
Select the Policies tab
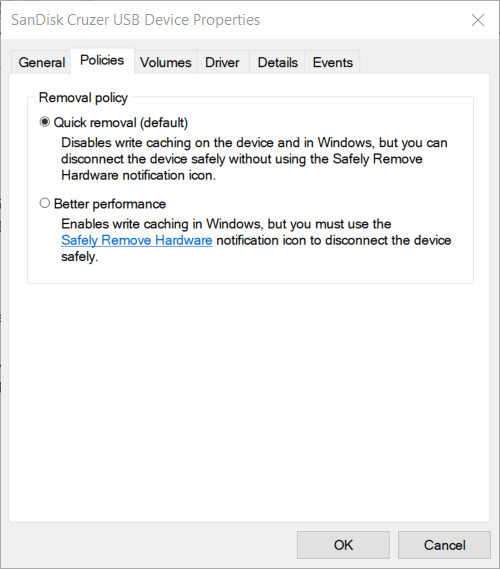(102, 61)
